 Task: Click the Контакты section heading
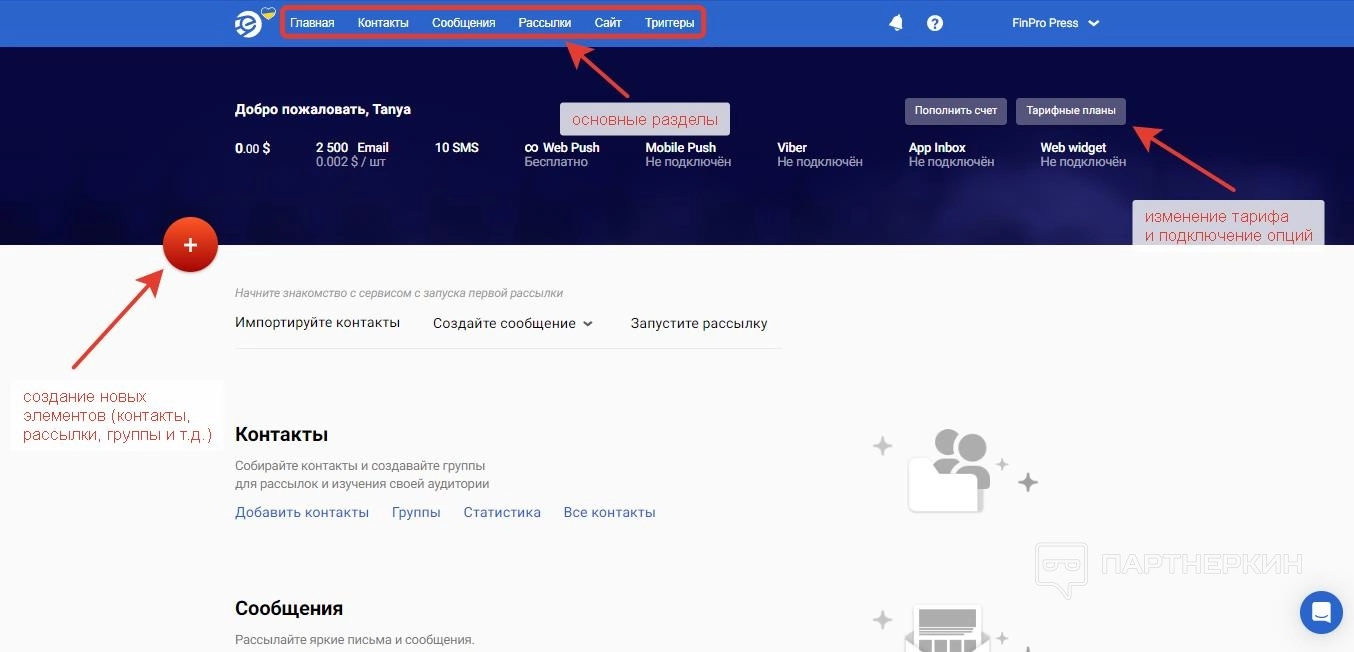[x=282, y=434]
